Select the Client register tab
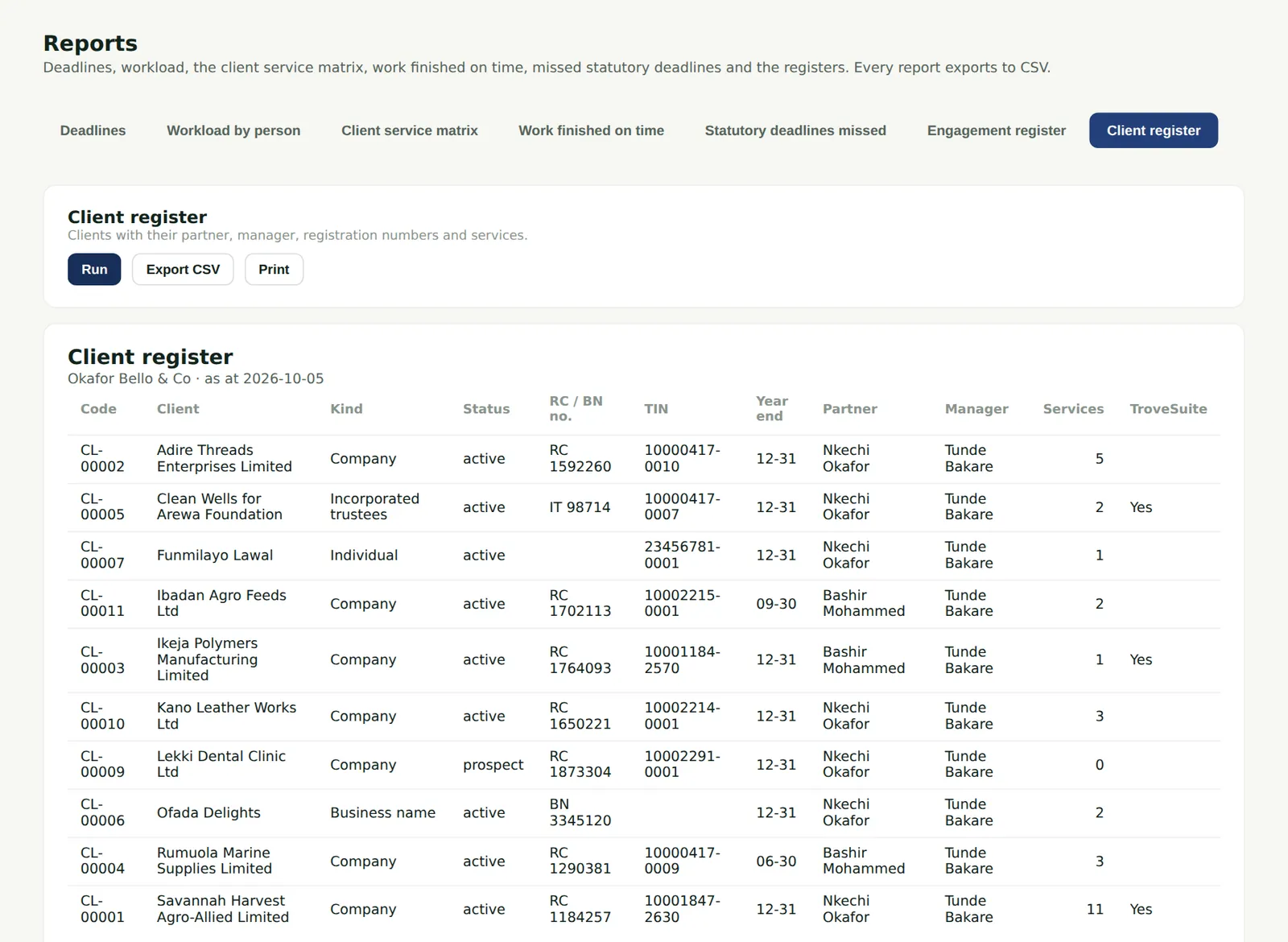Screen dimensions: 1288x942 1154,130
